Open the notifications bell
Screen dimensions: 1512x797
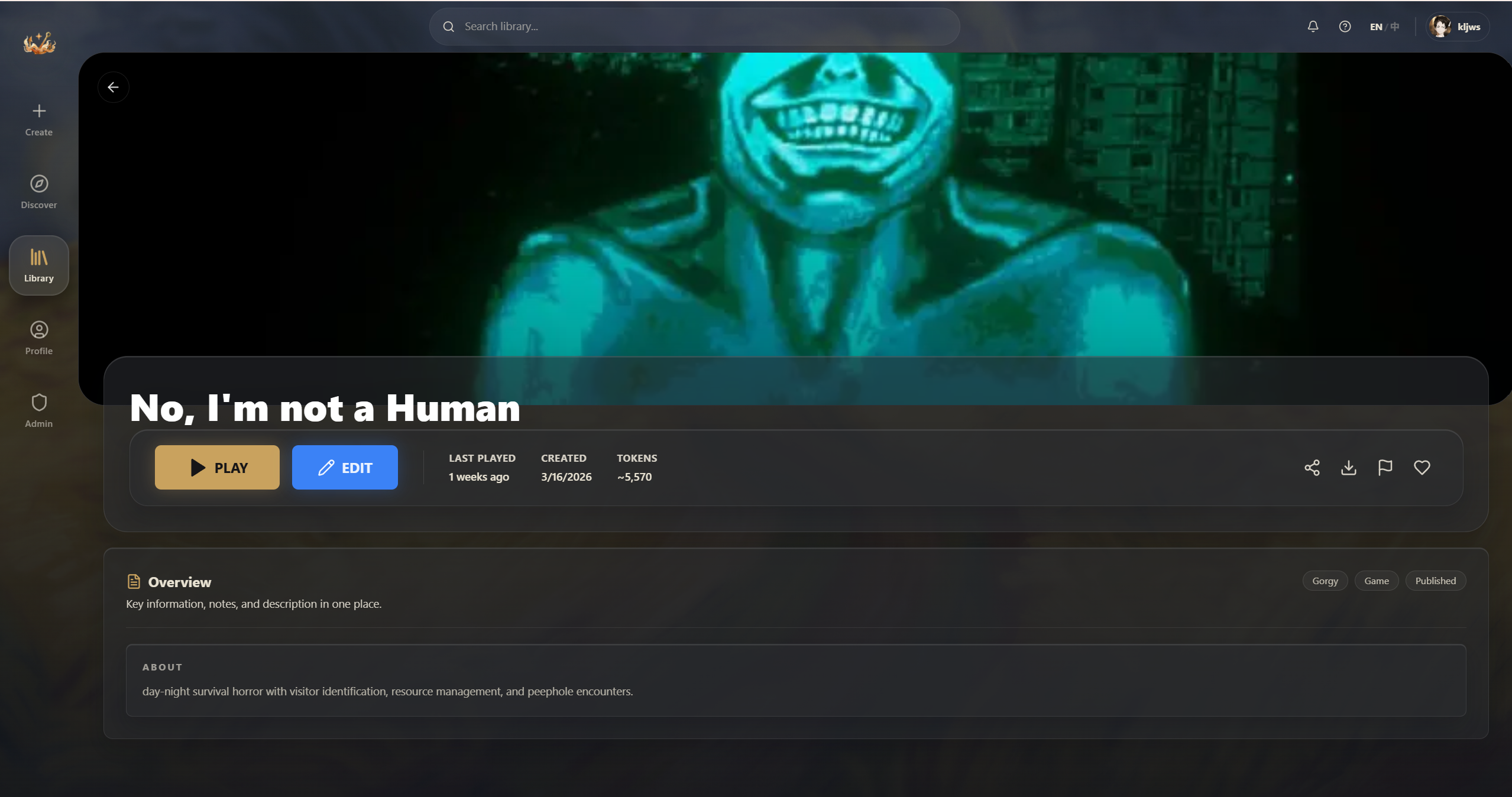1313,27
